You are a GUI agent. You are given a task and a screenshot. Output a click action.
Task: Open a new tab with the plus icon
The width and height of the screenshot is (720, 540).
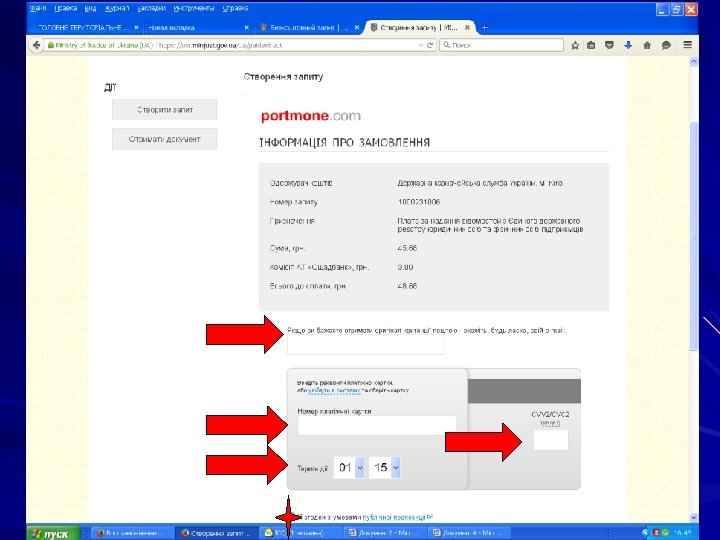(x=484, y=28)
